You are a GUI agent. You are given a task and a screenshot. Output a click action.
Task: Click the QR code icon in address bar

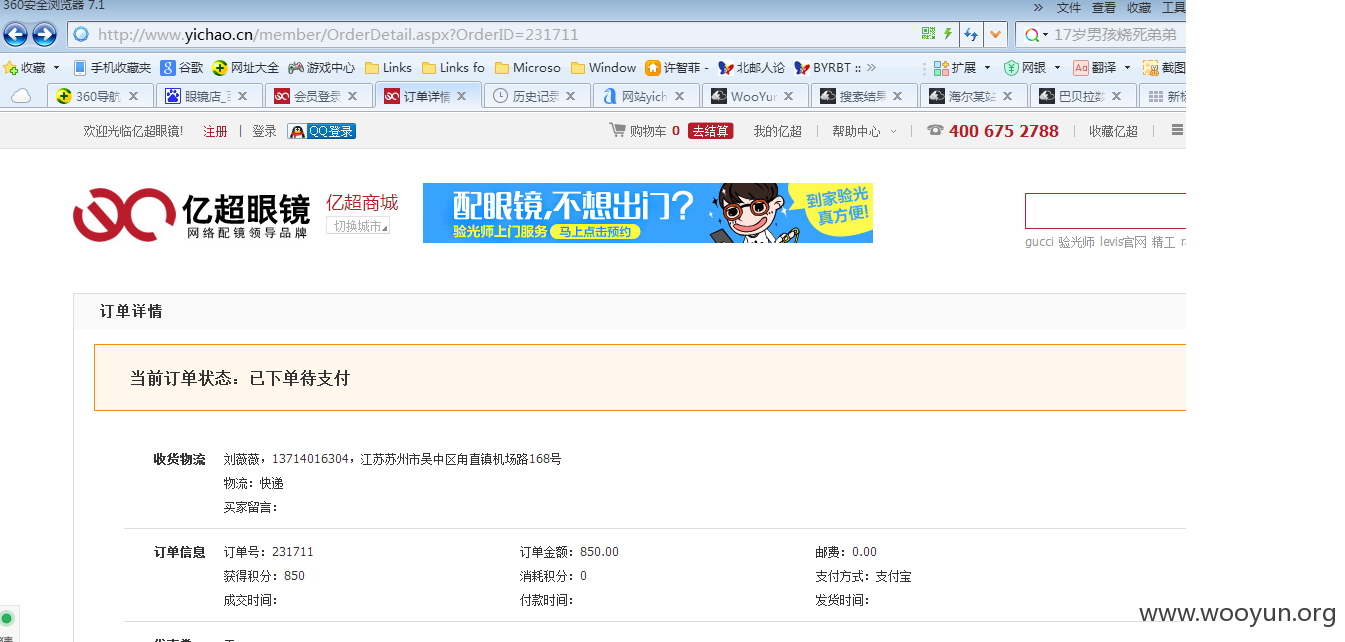point(928,34)
